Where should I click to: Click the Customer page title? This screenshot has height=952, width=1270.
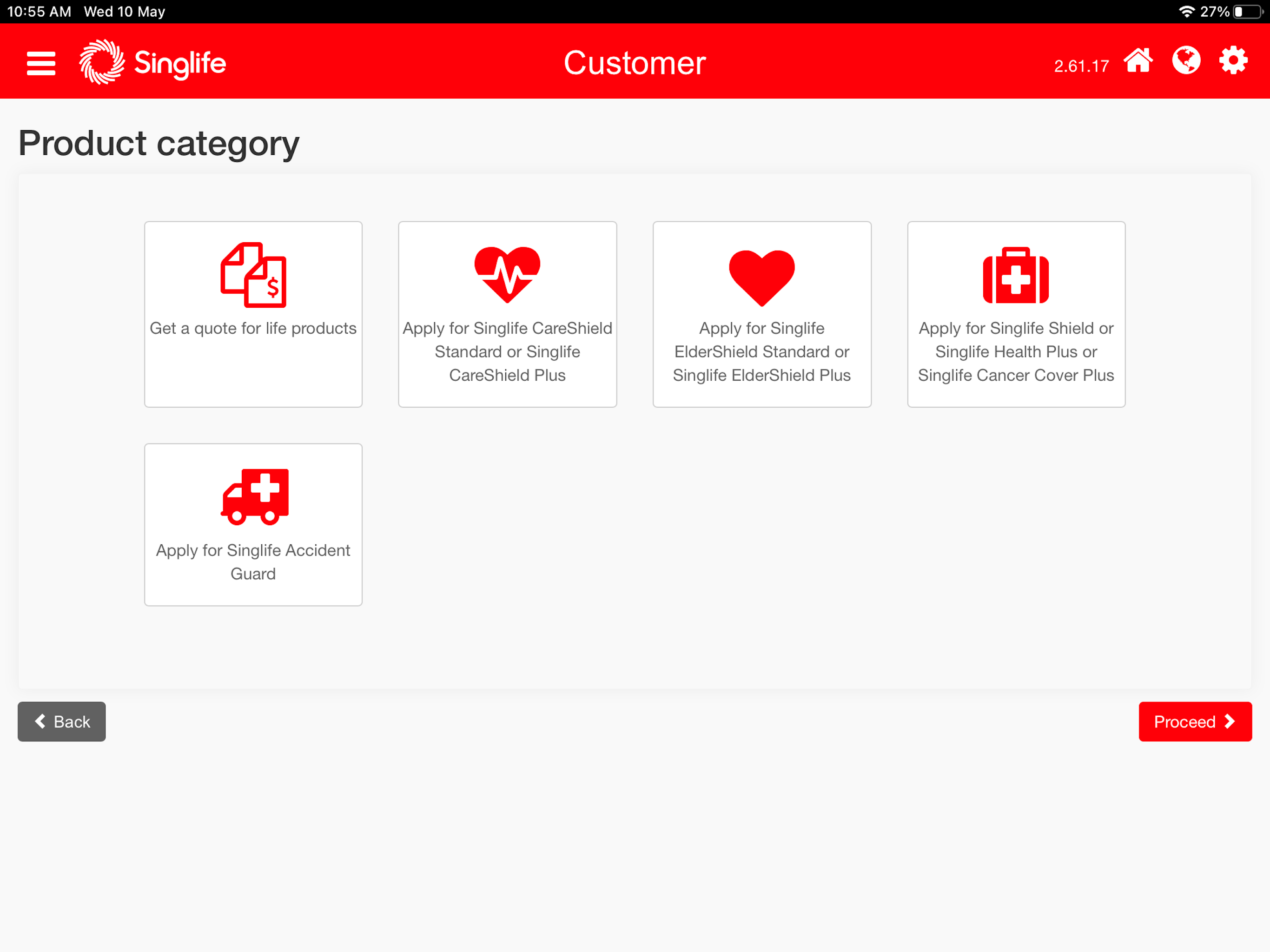(635, 63)
